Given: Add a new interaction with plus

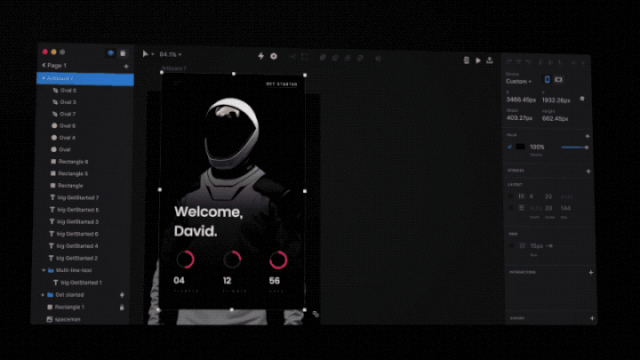Looking at the screenshot, I should click(x=591, y=272).
